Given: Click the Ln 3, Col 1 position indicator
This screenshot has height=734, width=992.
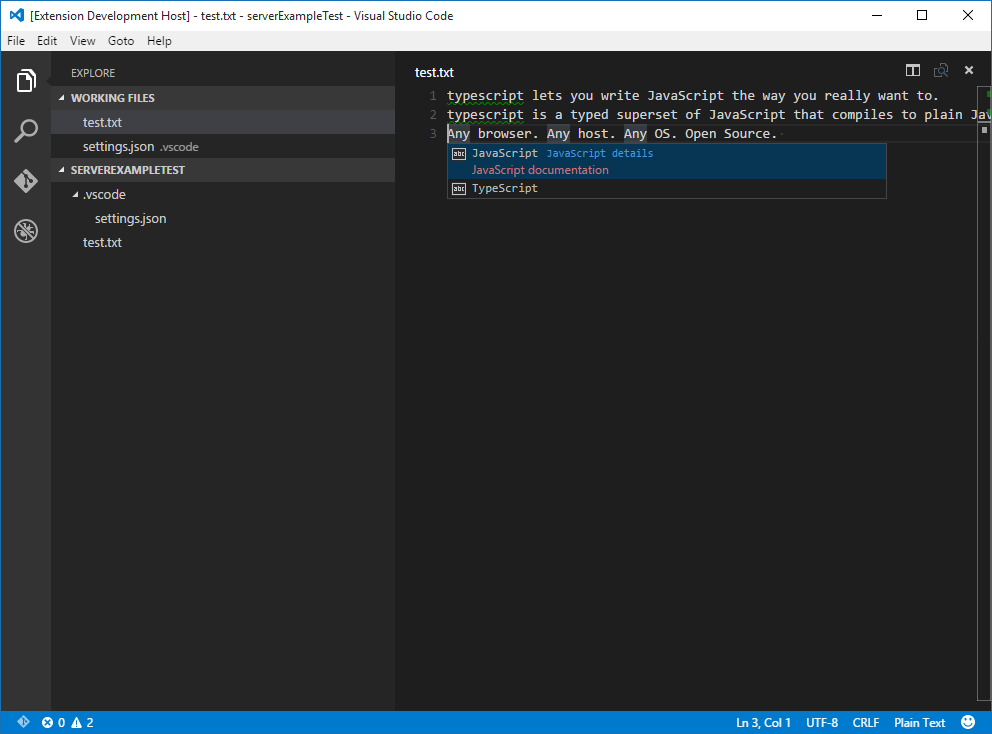Looking at the screenshot, I should (x=763, y=722).
